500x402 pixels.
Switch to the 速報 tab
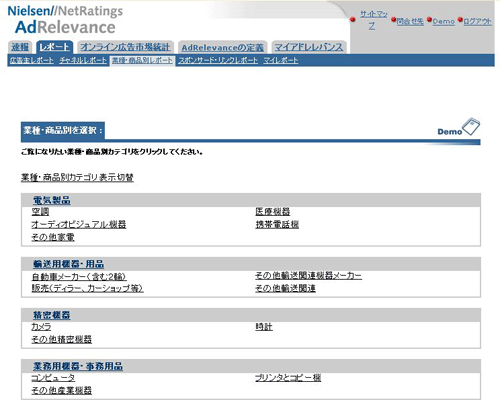[x=20, y=47]
